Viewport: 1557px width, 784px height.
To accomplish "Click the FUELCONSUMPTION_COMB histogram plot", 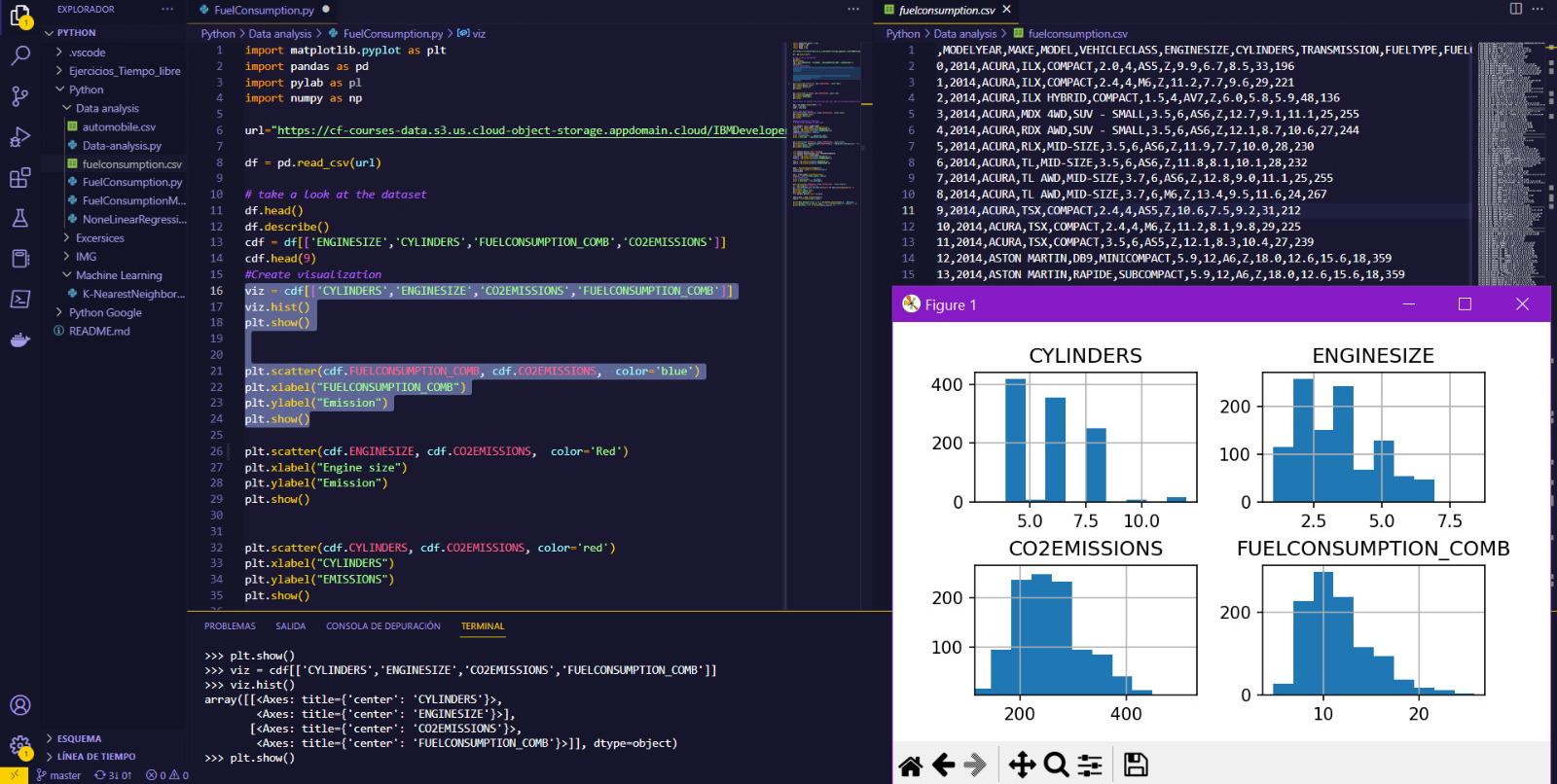I will [x=1373, y=629].
